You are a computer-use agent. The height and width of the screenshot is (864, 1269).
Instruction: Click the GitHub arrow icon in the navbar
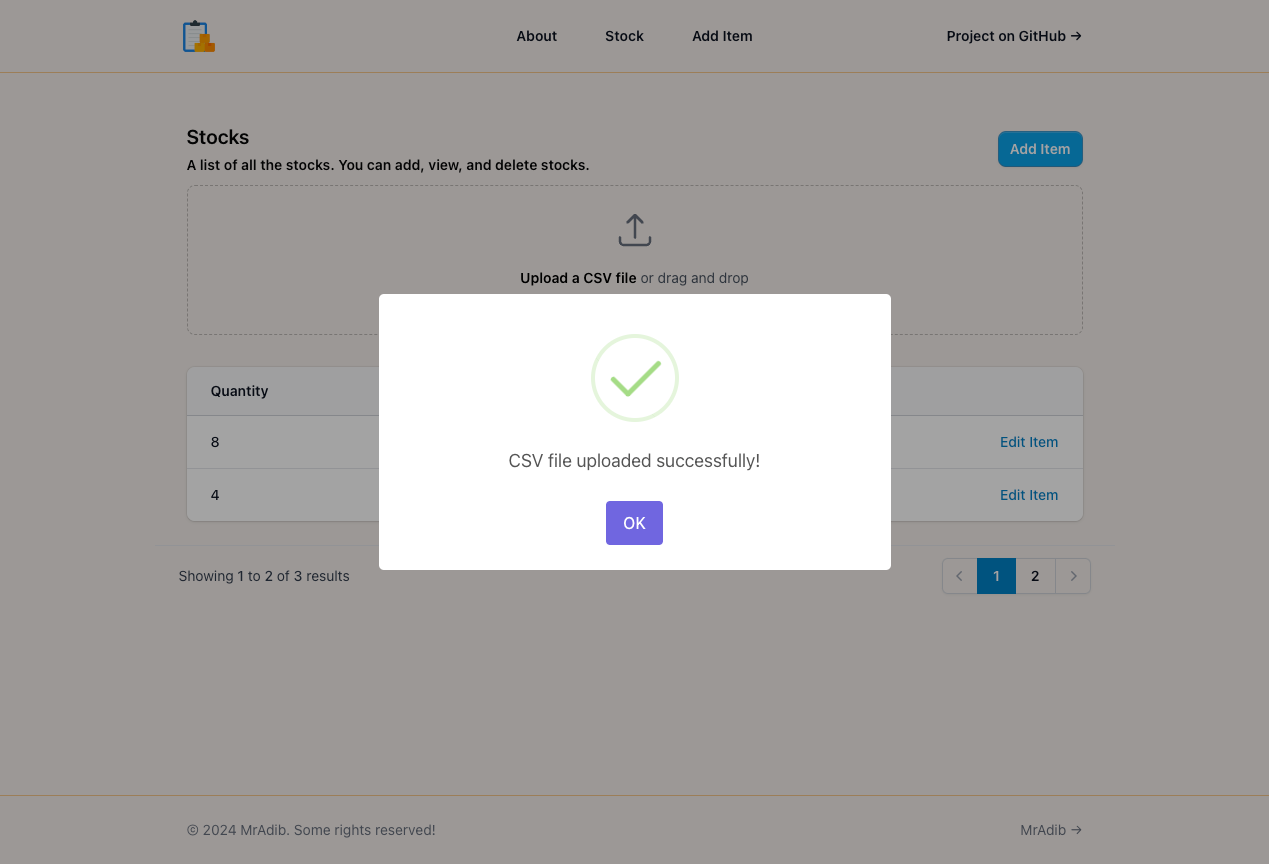tap(1076, 35)
